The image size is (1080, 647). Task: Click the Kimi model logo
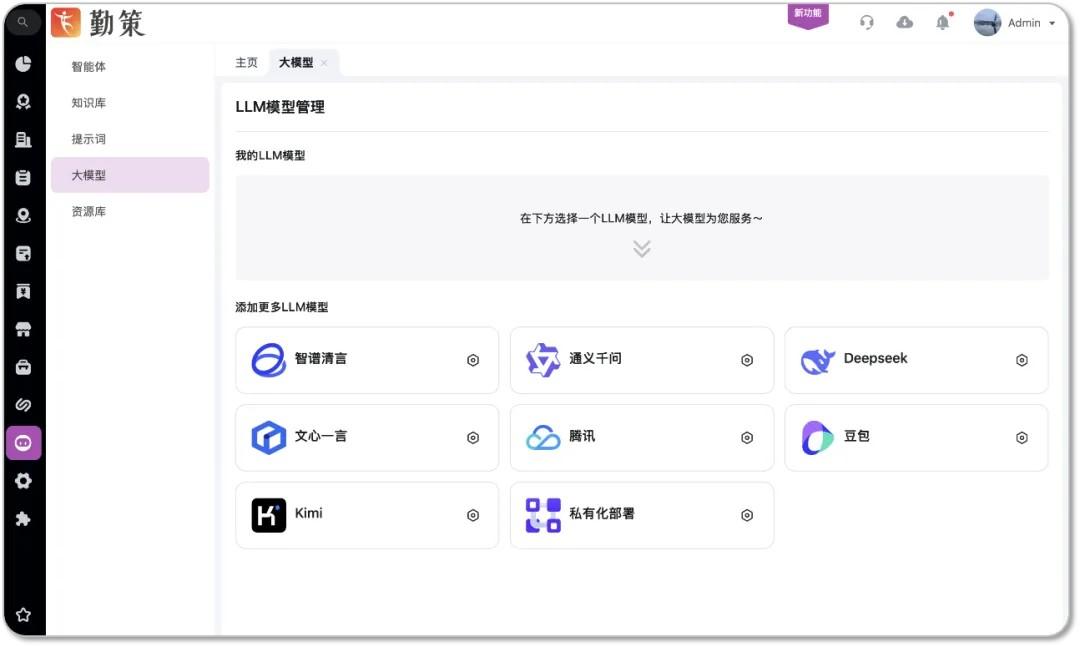tap(268, 515)
